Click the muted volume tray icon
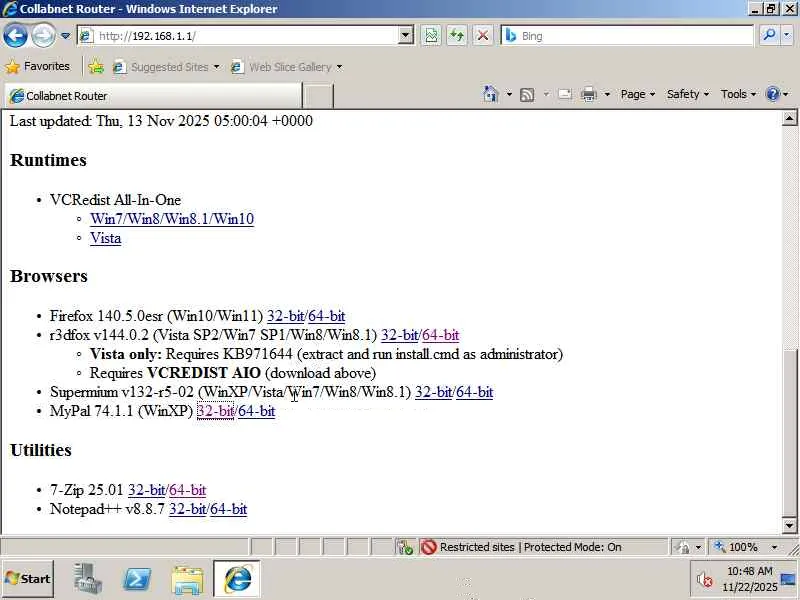Image resolution: width=800 pixels, height=600 pixels. pyautogui.click(x=705, y=580)
